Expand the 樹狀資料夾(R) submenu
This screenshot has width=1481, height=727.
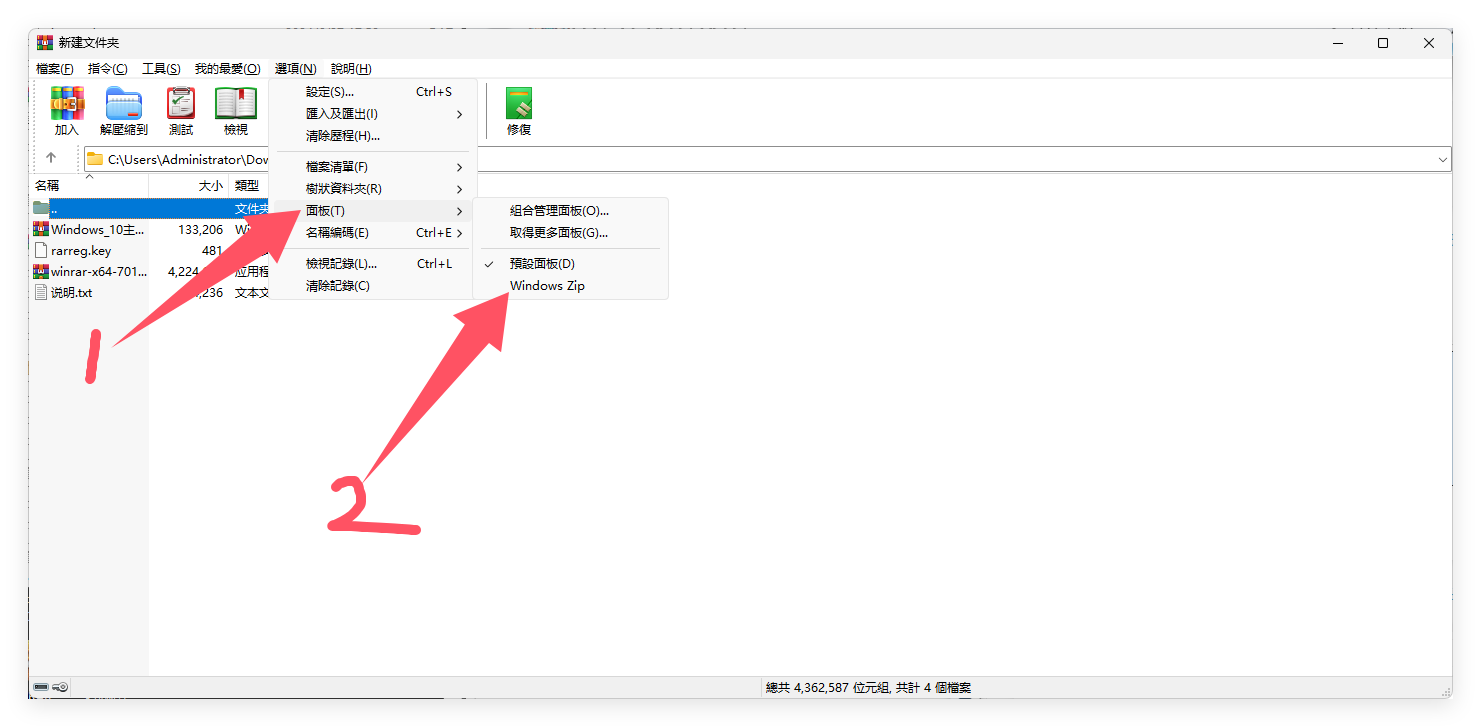372,189
